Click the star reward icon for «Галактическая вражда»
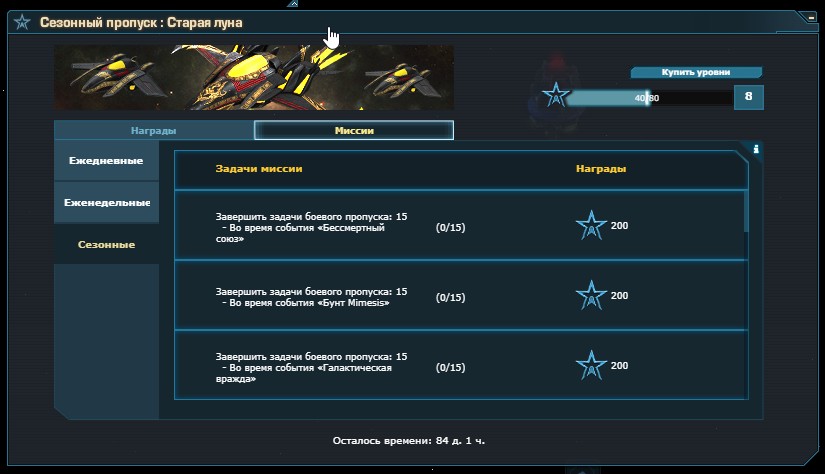 591,365
